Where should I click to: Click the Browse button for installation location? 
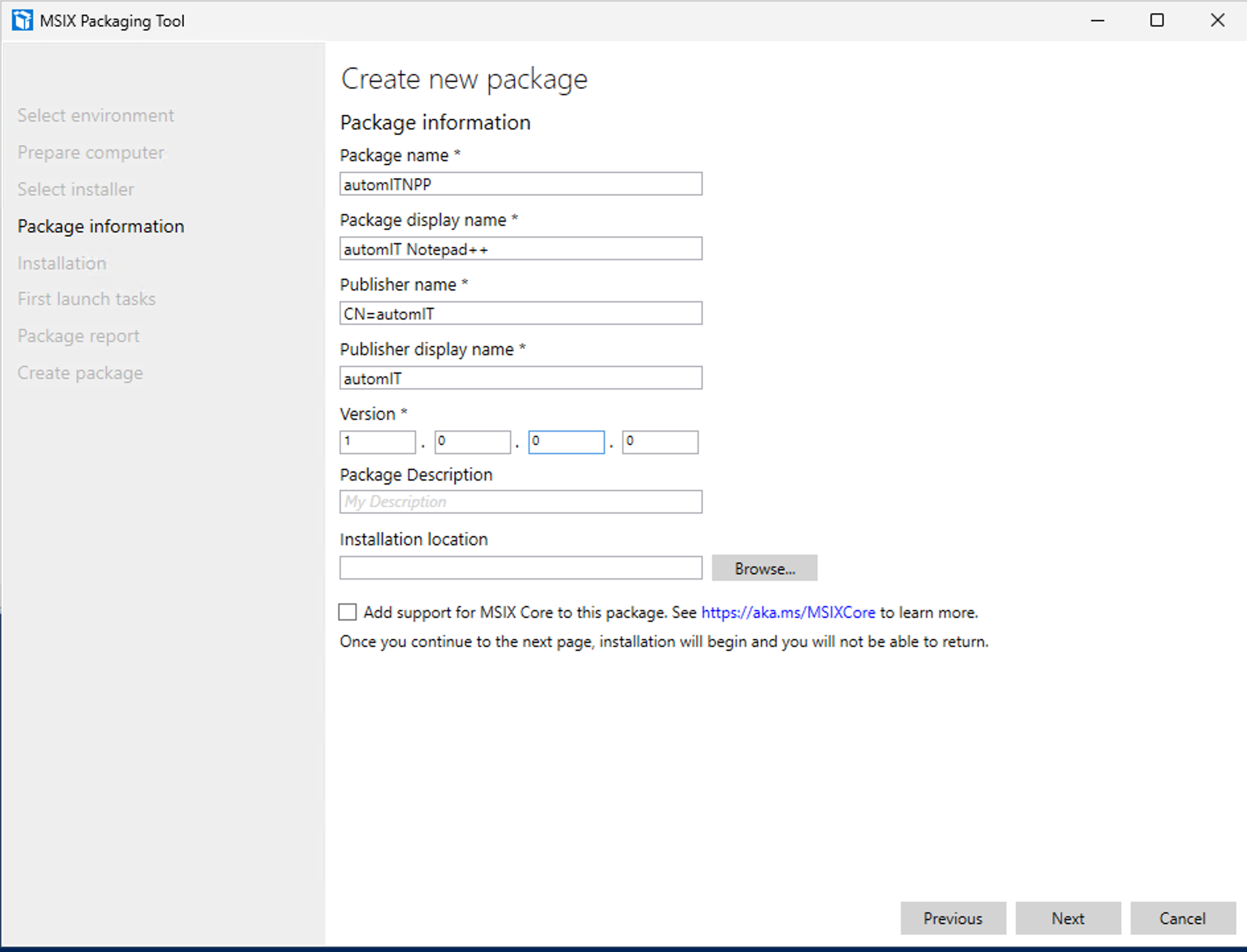(764, 568)
